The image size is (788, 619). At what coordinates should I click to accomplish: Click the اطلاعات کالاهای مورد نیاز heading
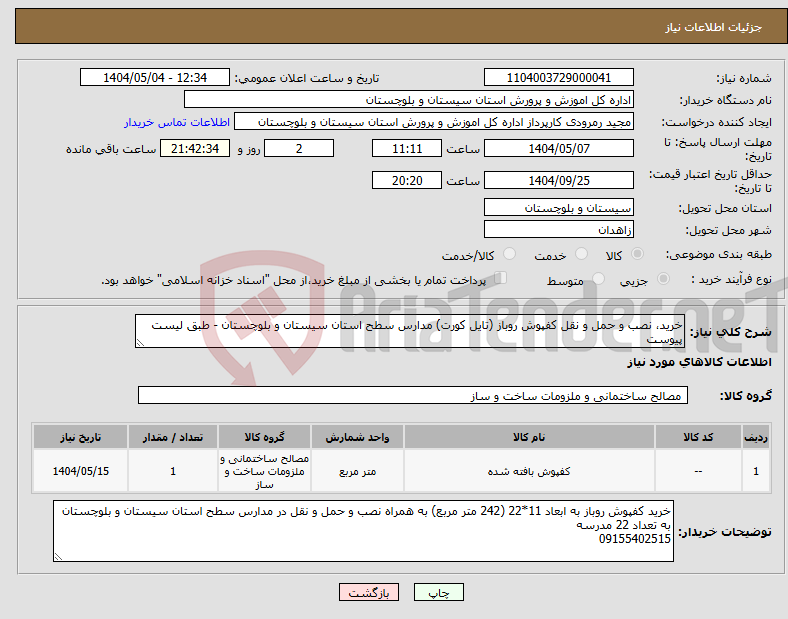pyautogui.click(x=699, y=362)
